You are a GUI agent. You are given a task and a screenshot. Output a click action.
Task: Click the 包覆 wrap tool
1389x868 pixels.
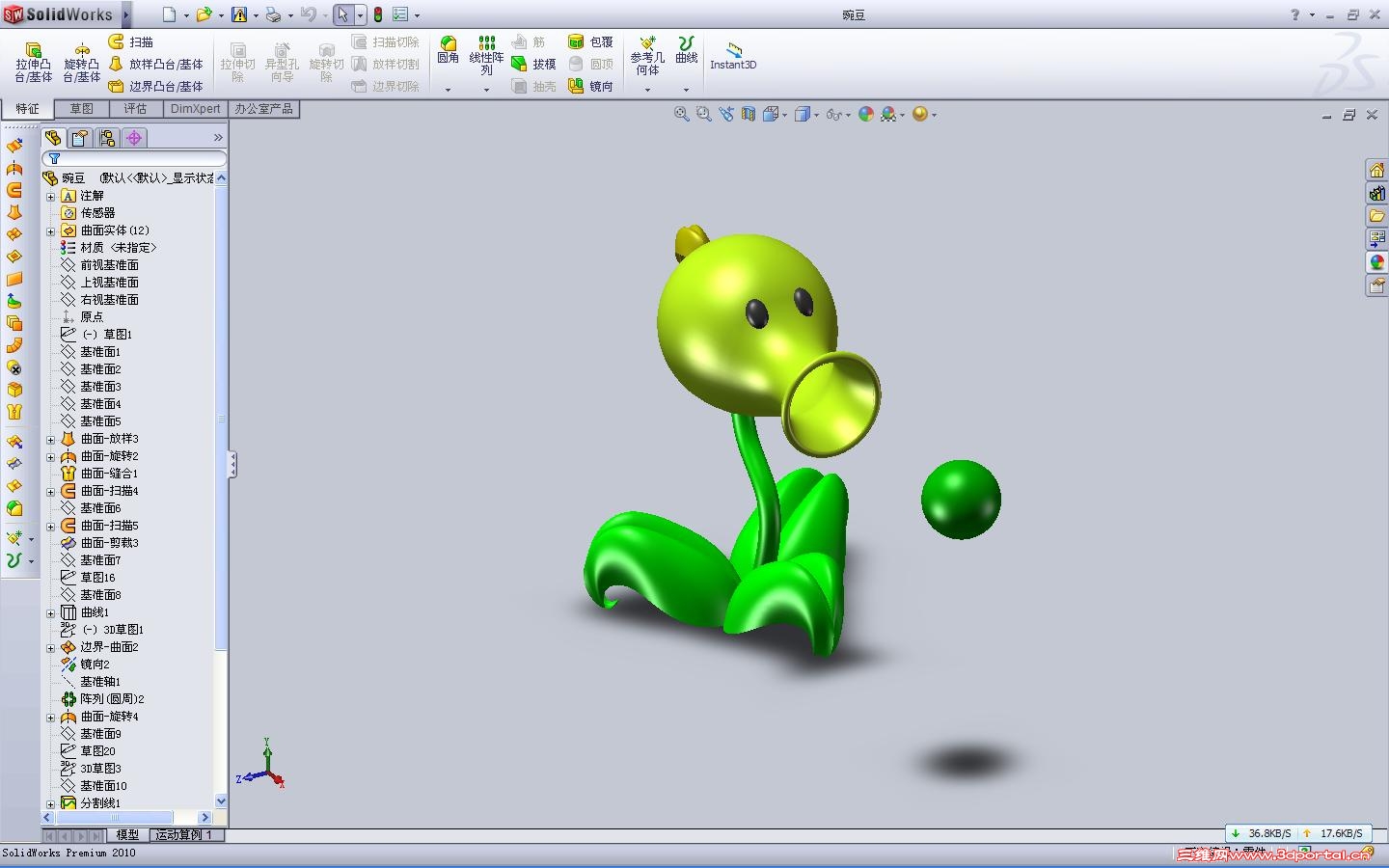coord(590,41)
